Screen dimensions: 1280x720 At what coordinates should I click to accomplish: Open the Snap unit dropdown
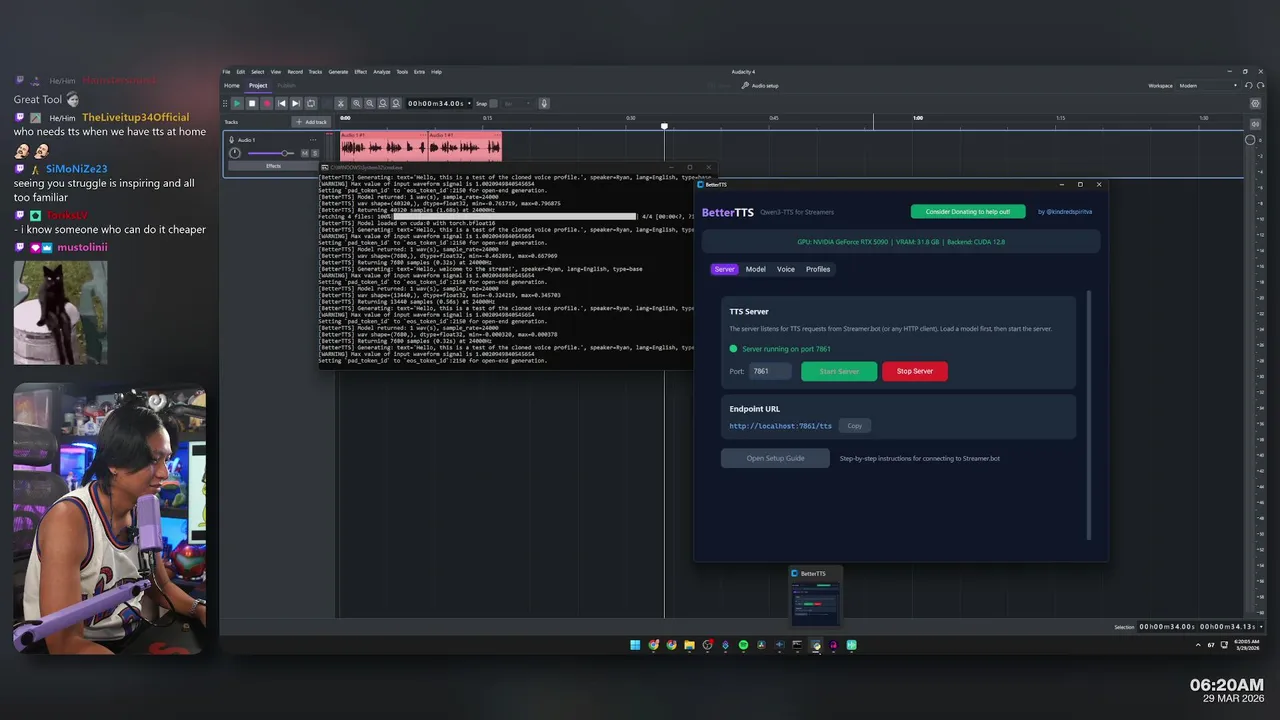click(517, 103)
